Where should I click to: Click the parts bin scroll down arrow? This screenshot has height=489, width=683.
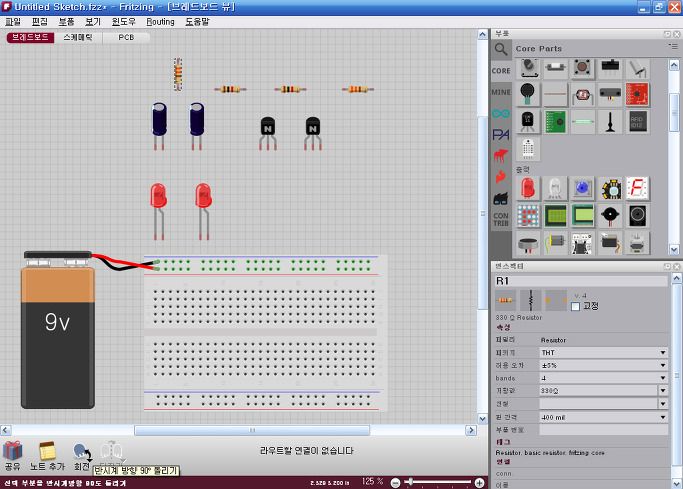point(674,250)
